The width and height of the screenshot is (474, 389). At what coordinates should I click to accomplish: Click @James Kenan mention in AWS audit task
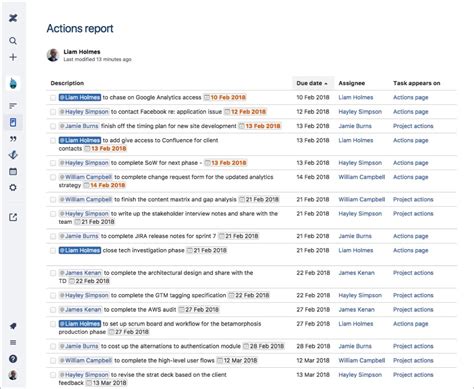pos(80,310)
